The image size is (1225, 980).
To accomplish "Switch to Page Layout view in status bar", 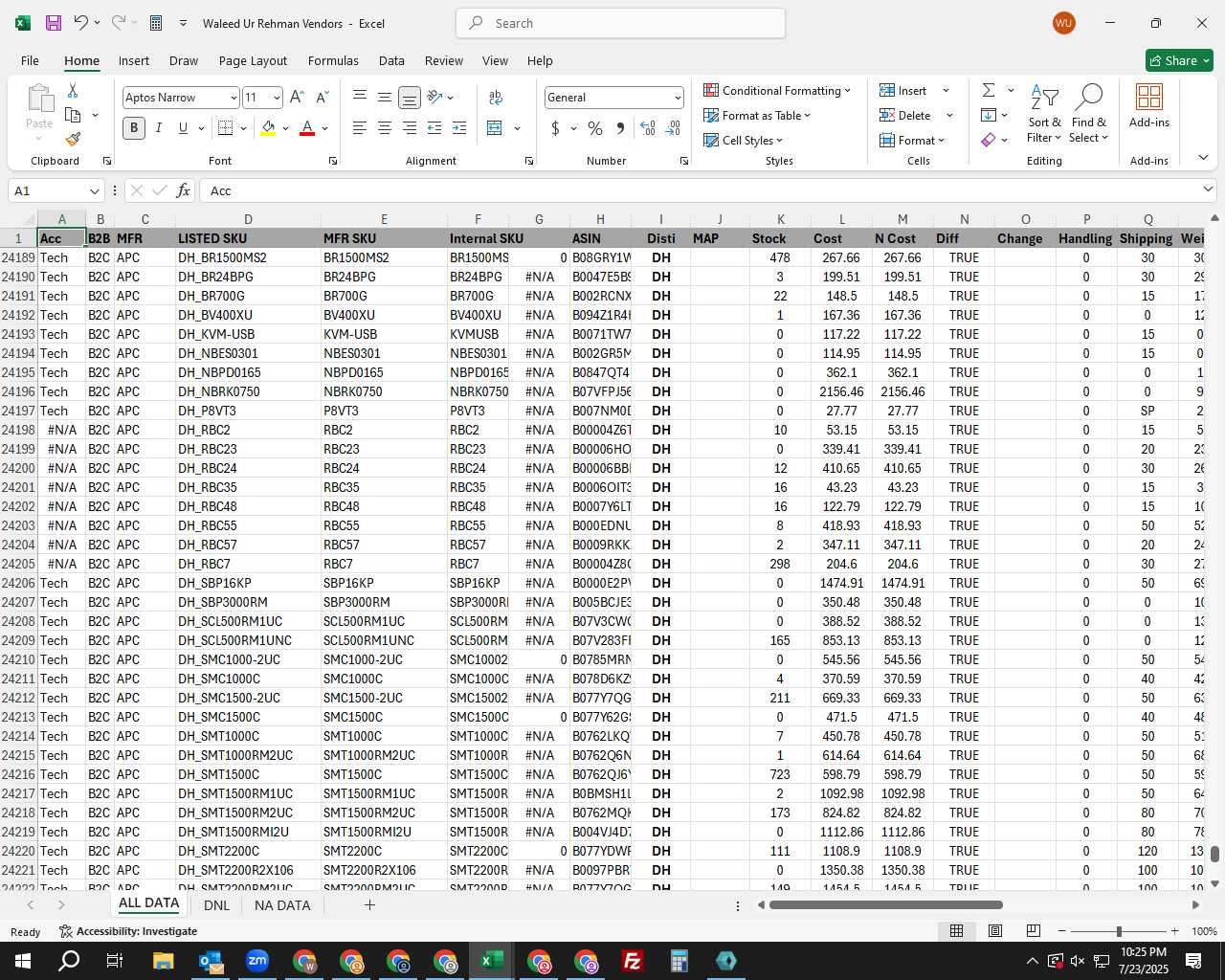I will [995, 931].
